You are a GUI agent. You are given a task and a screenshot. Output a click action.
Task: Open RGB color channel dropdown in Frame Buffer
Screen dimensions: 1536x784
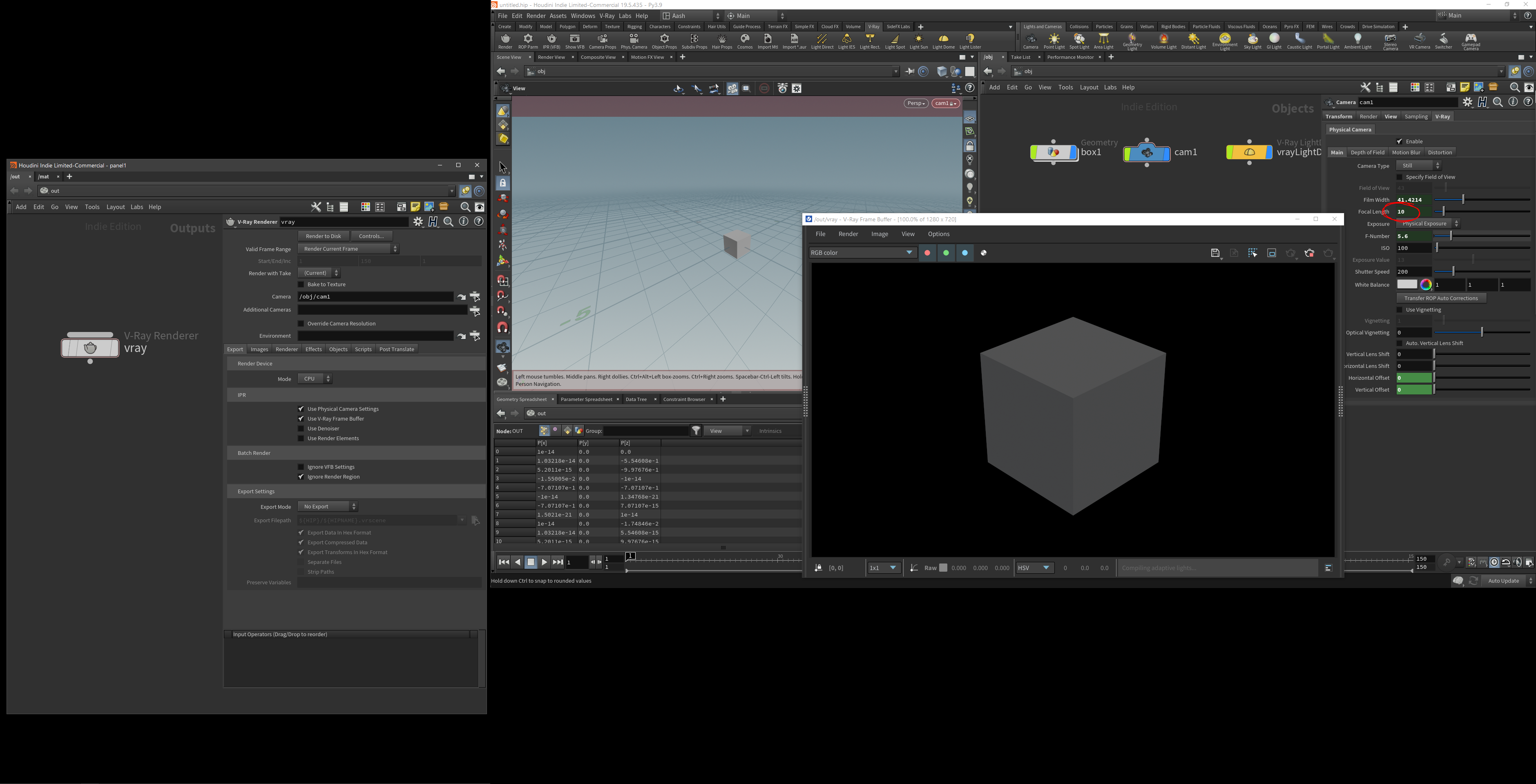point(862,253)
